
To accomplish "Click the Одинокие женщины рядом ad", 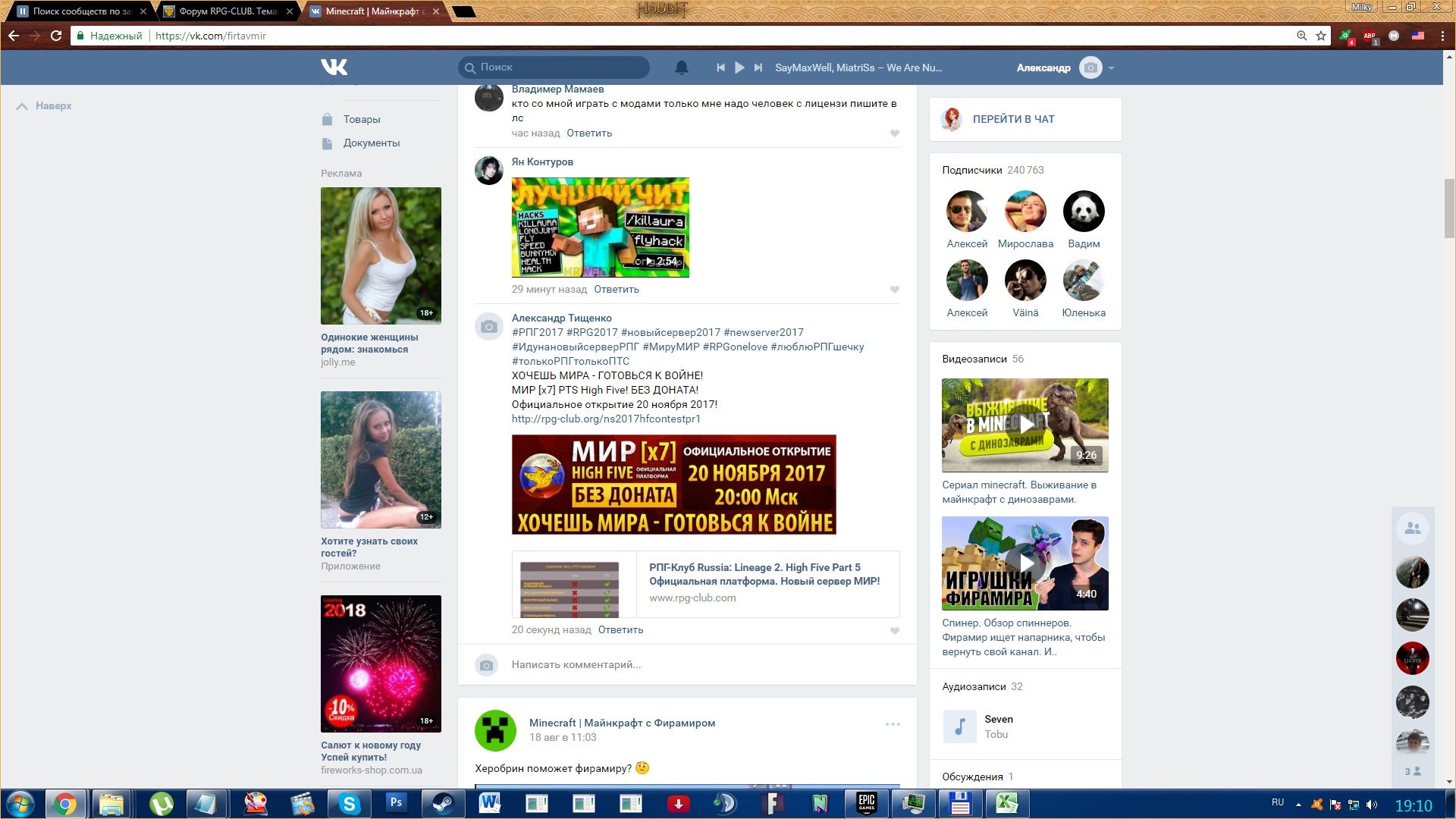I will point(381,256).
